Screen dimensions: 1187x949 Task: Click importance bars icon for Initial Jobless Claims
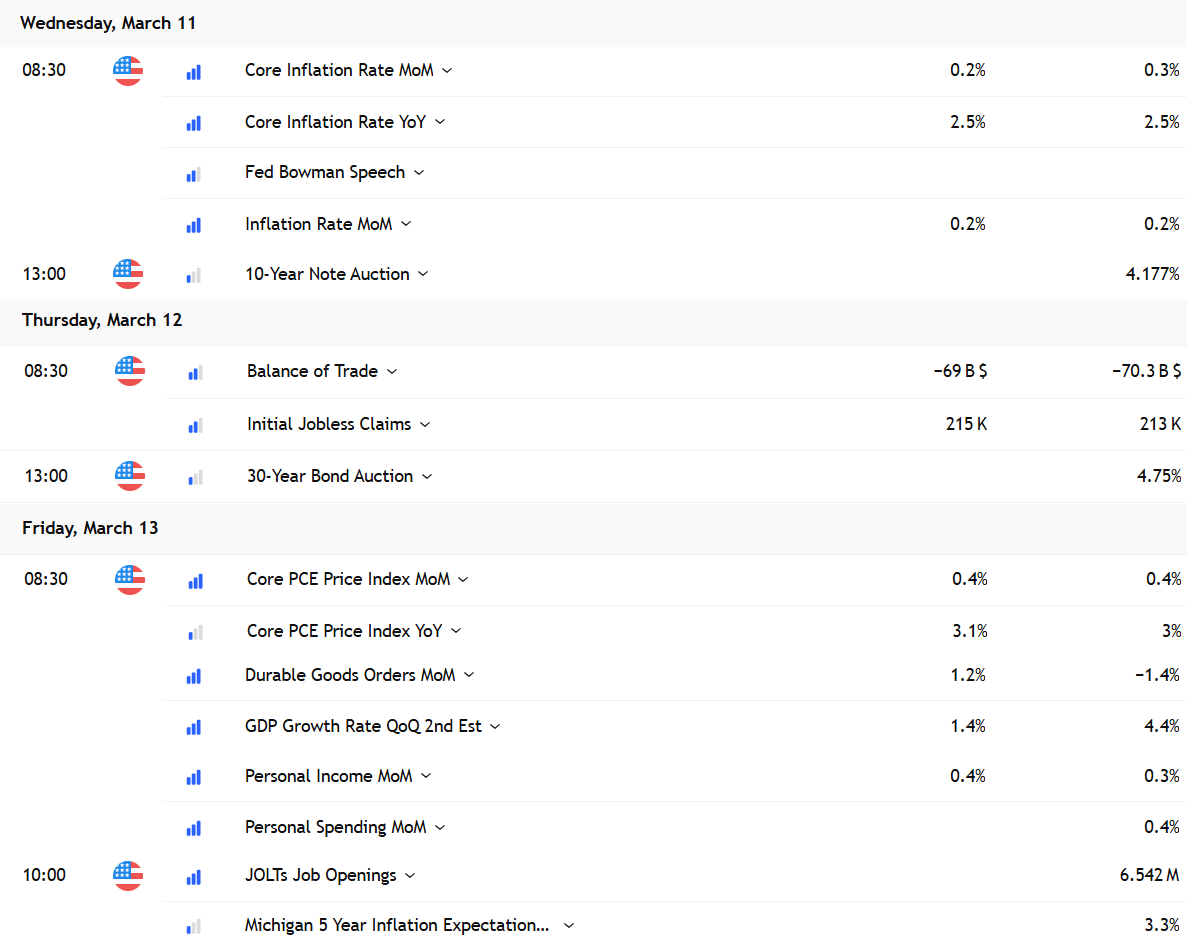click(x=195, y=426)
